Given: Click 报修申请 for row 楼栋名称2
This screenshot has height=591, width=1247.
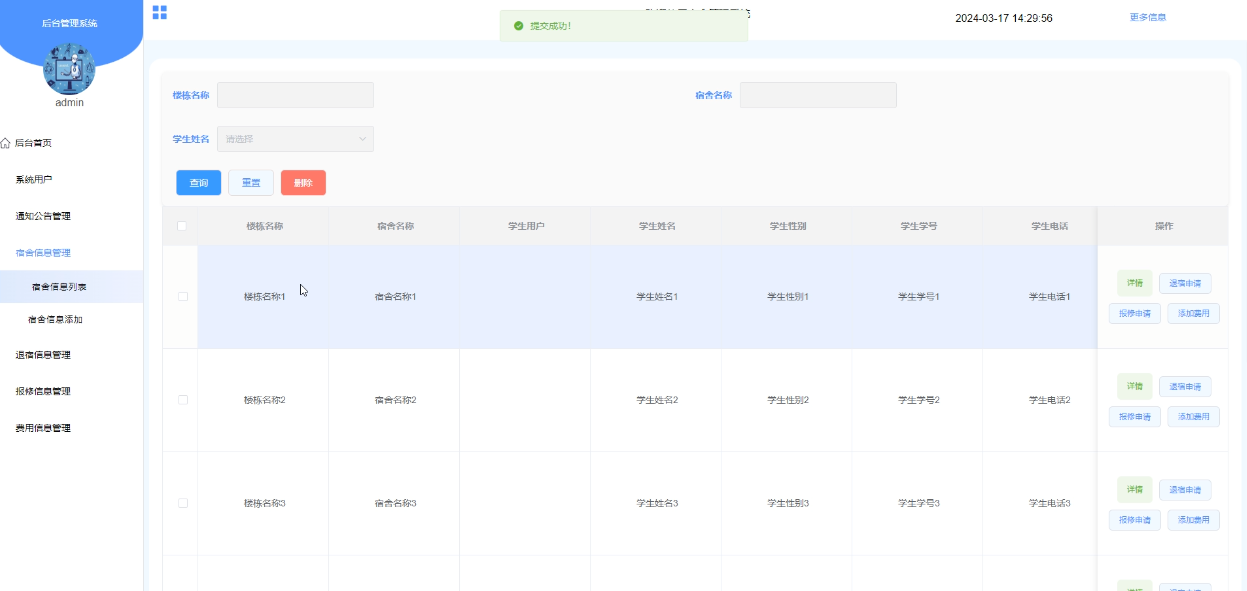Looking at the screenshot, I should pyautogui.click(x=1135, y=416).
